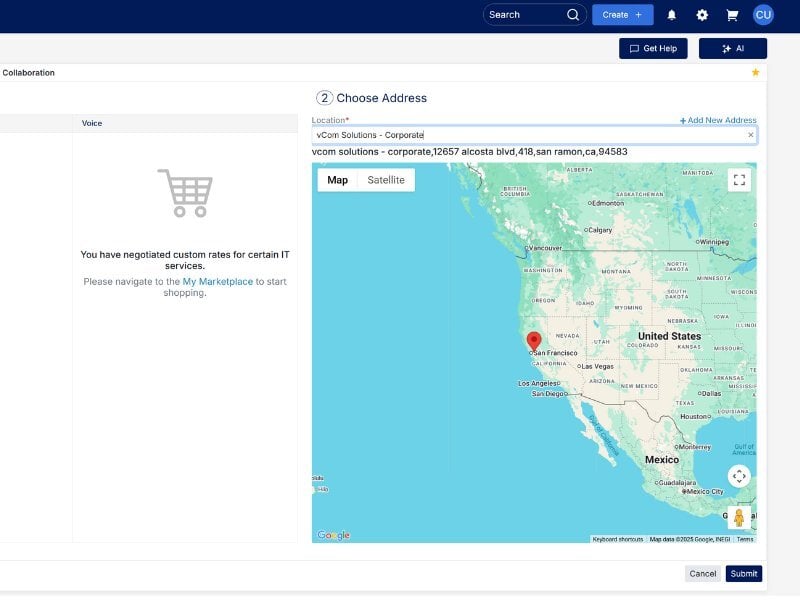
Task: Click the Google logo on the map
Action: pos(331,536)
